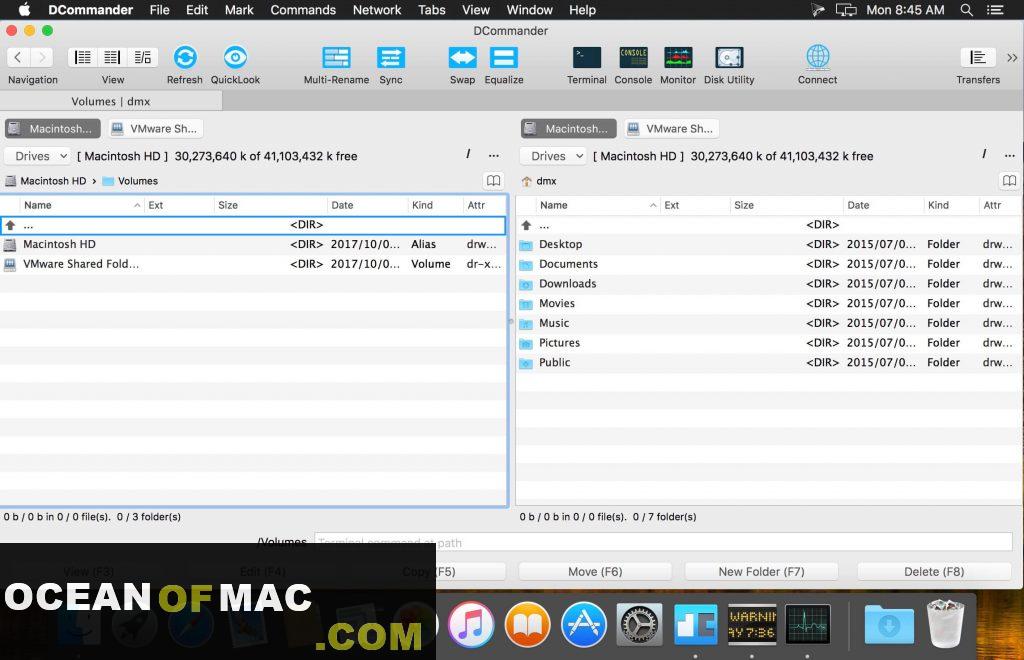Open Terminal from the toolbar
This screenshot has width=1024, height=660.
(x=586, y=57)
